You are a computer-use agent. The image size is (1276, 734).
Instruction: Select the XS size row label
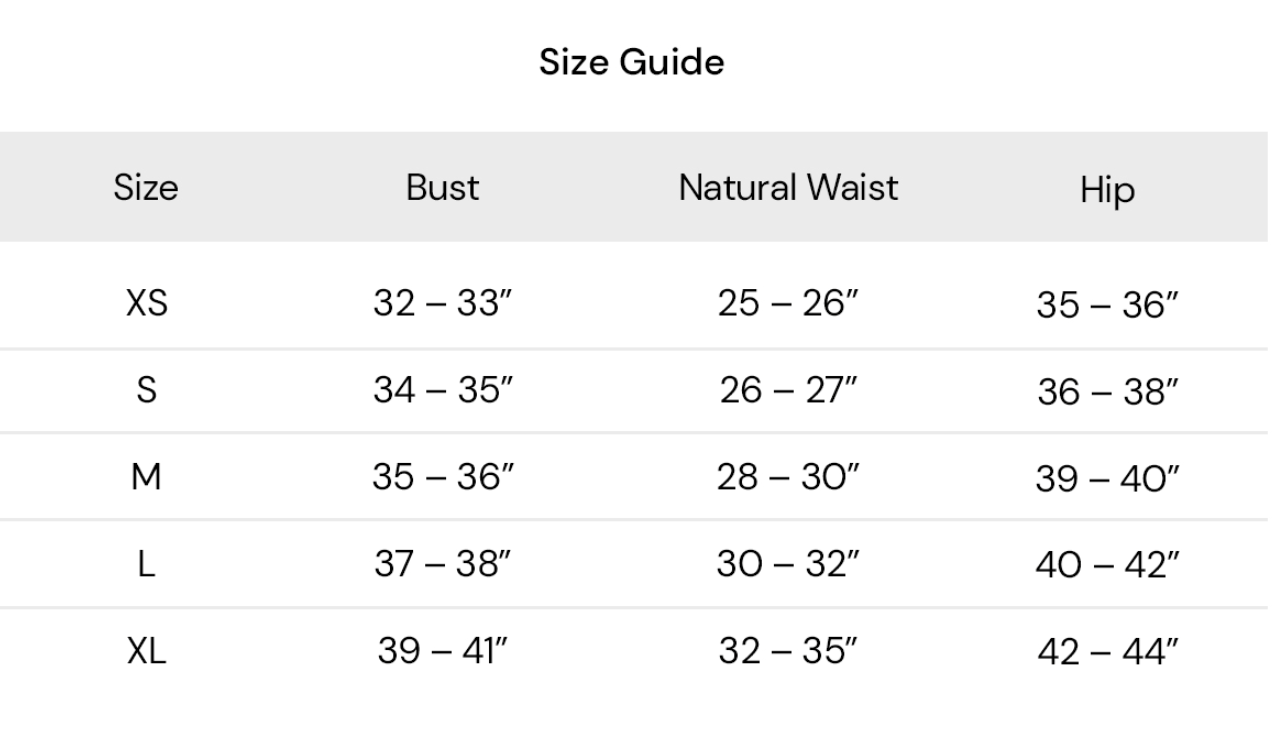[146, 303]
